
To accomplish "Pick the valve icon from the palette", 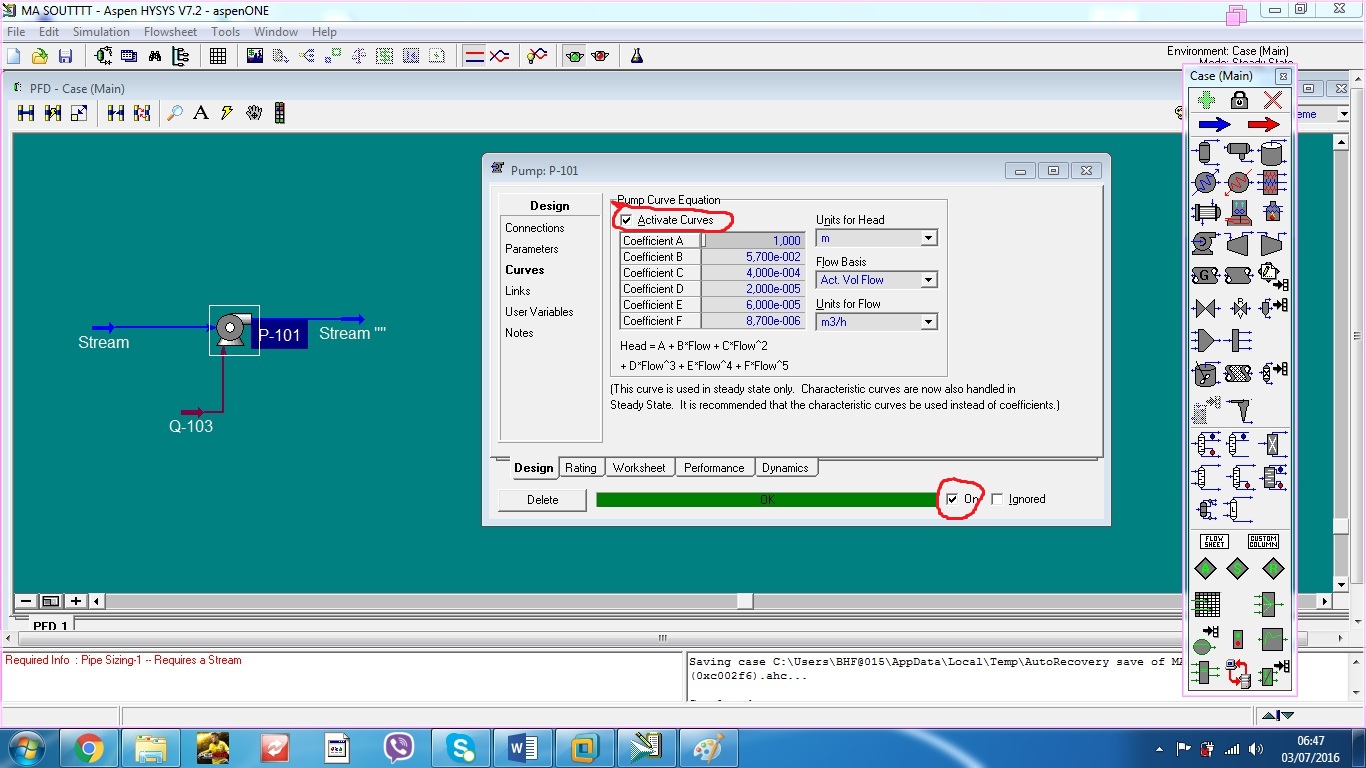I will (x=1205, y=307).
